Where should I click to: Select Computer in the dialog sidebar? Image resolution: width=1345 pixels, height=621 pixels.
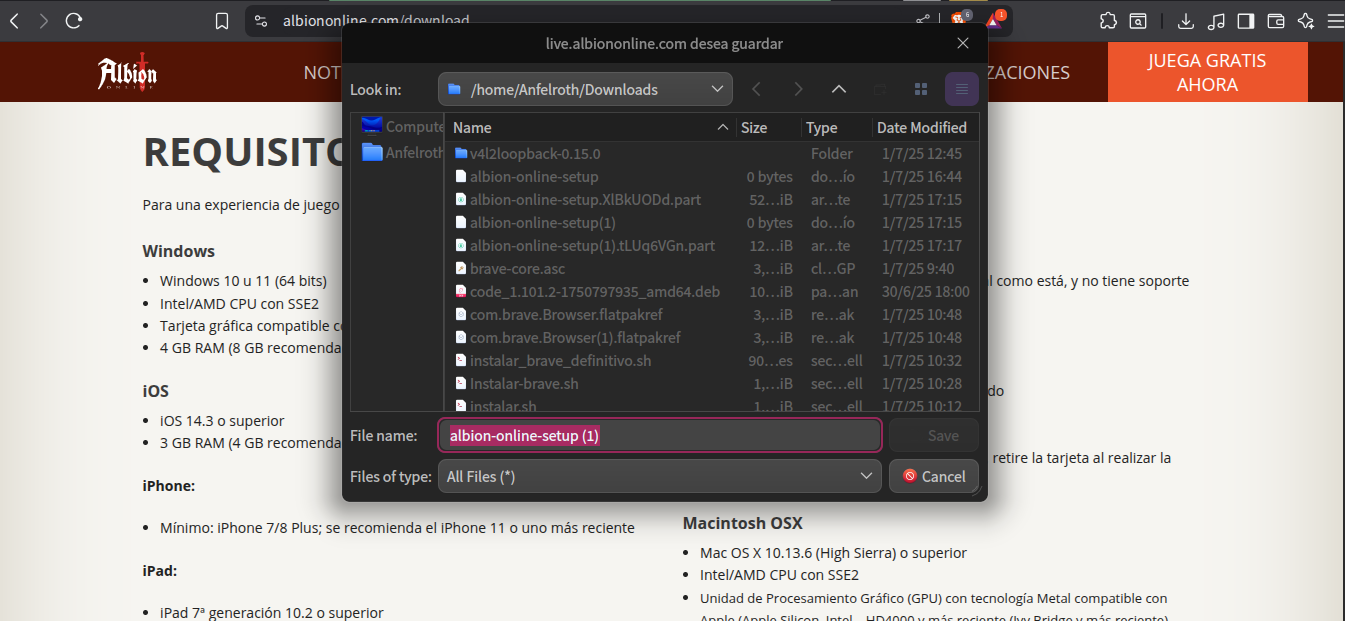click(x=402, y=126)
